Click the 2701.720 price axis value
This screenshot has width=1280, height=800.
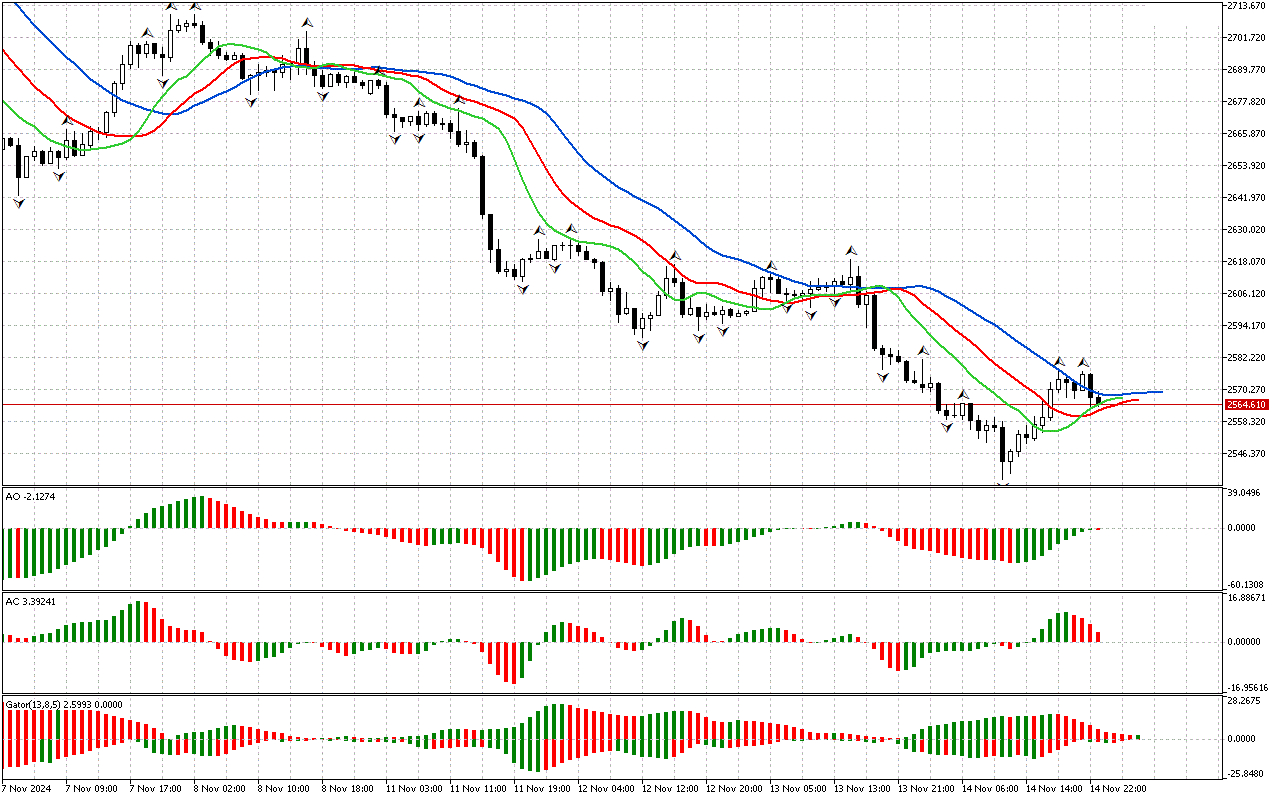(1247, 38)
